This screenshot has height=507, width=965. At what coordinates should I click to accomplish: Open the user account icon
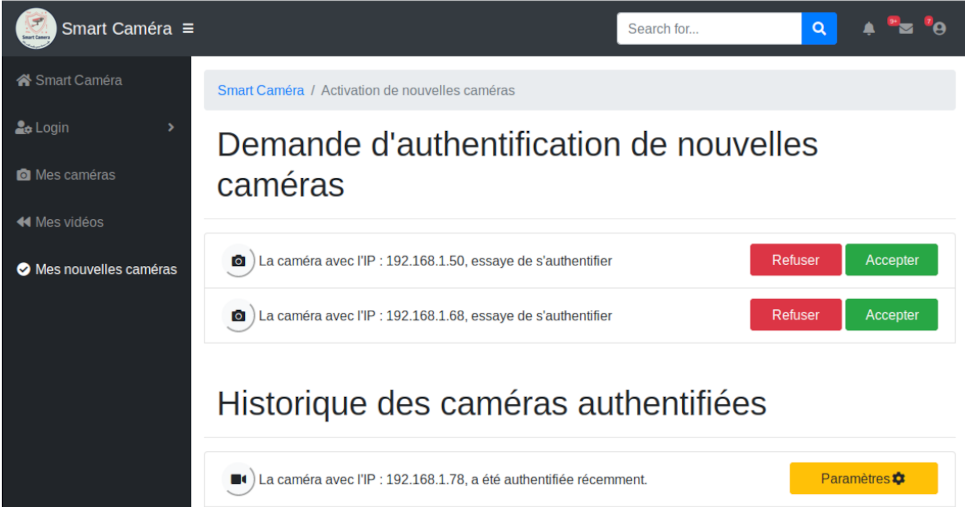click(939, 29)
